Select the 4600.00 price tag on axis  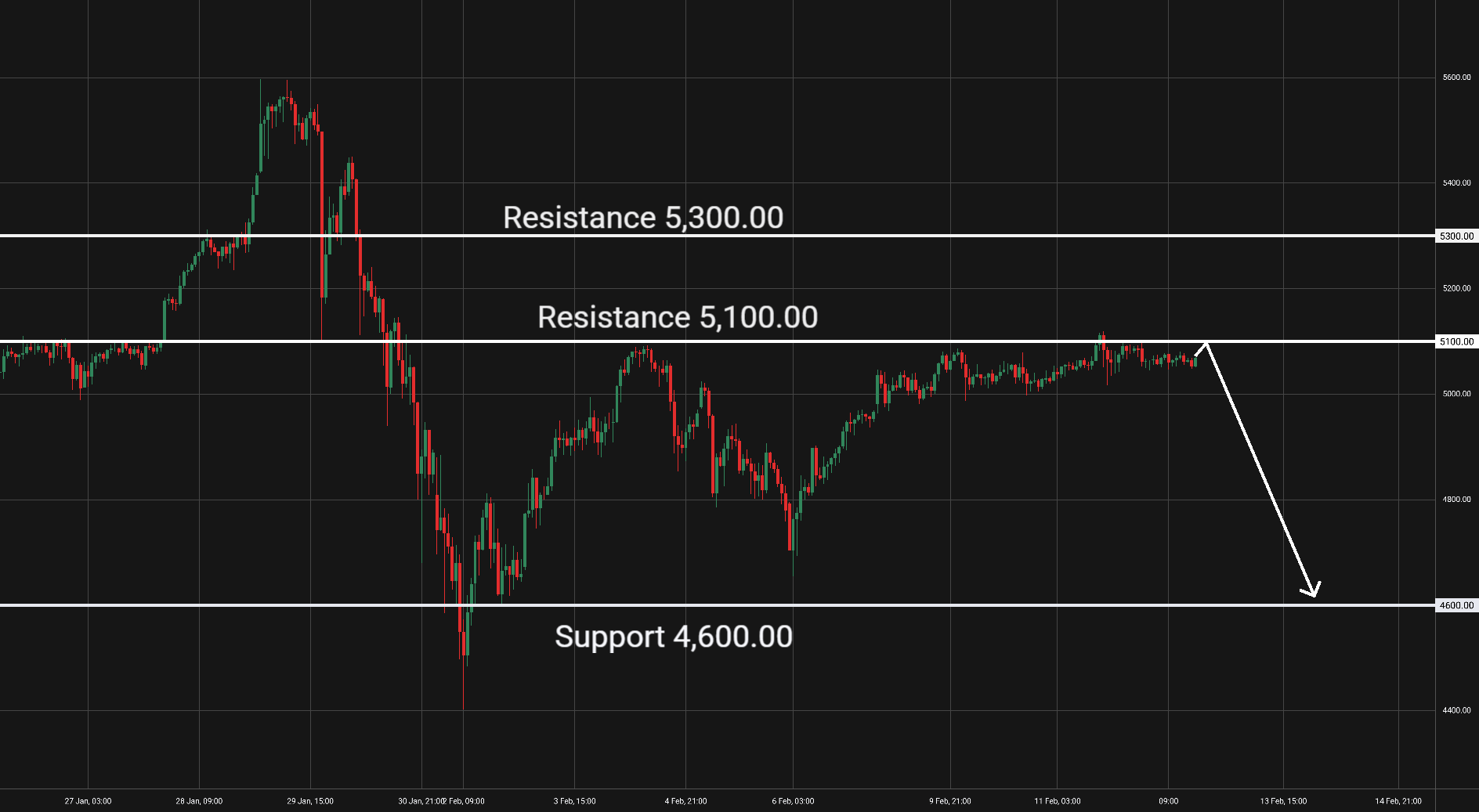[1457, 605]
